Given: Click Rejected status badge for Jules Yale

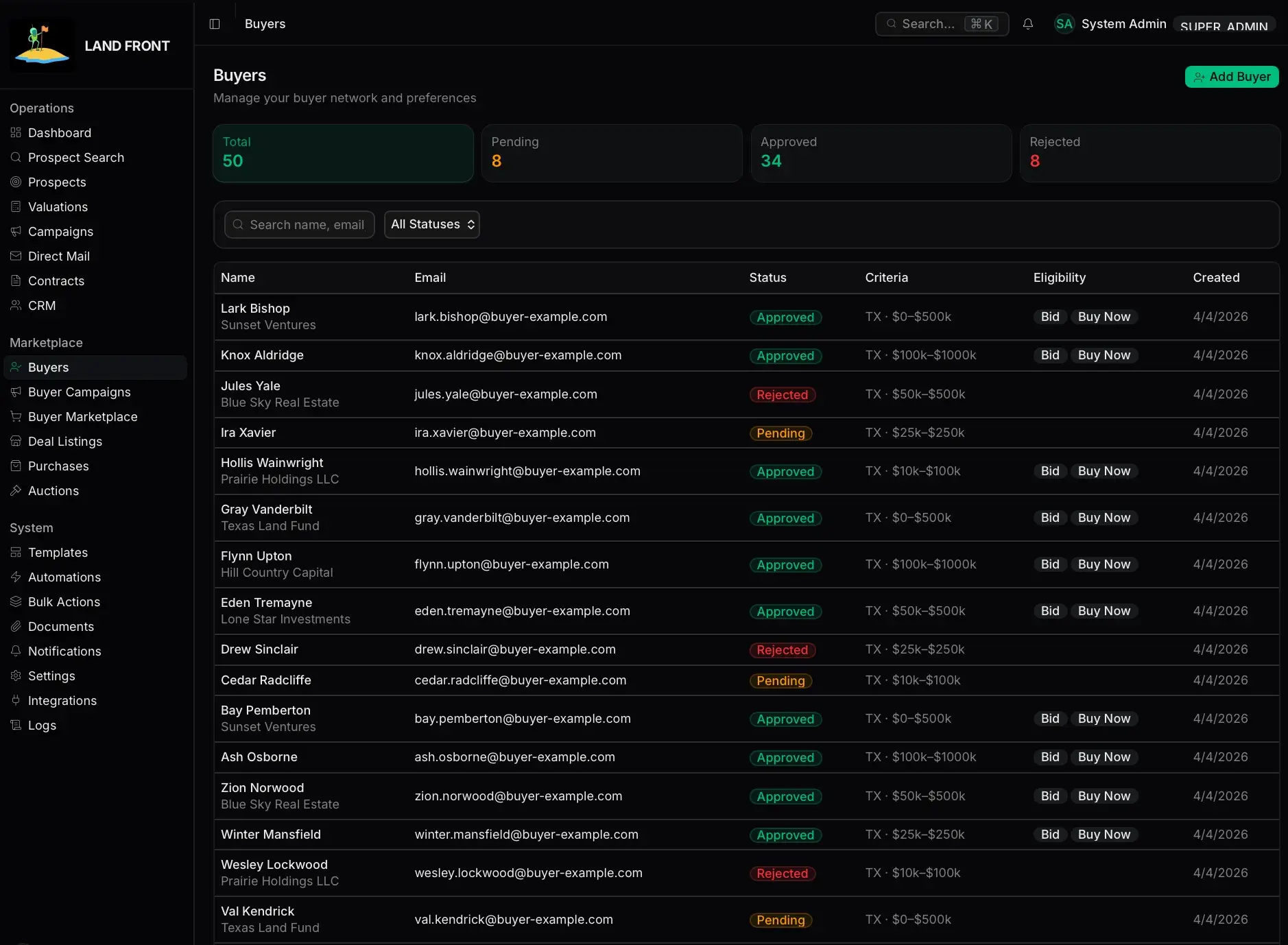Looking at the screenshot, I should (782, 394).
